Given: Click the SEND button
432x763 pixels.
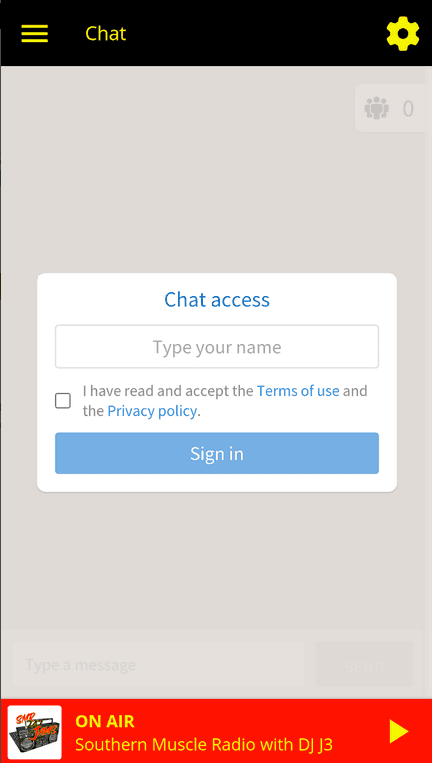Looking at the screenshot, I should pos(365,664).
